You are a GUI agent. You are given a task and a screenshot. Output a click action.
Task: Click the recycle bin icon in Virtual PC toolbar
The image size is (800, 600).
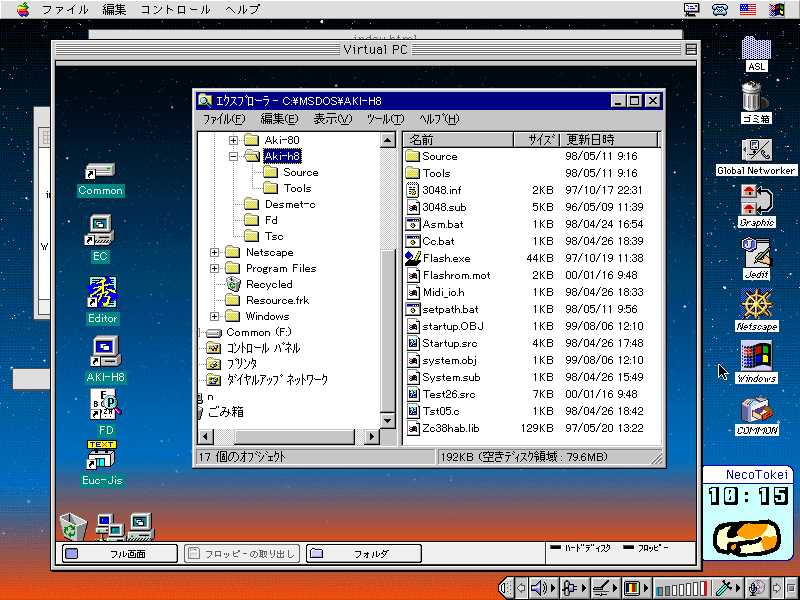(71, 527)
